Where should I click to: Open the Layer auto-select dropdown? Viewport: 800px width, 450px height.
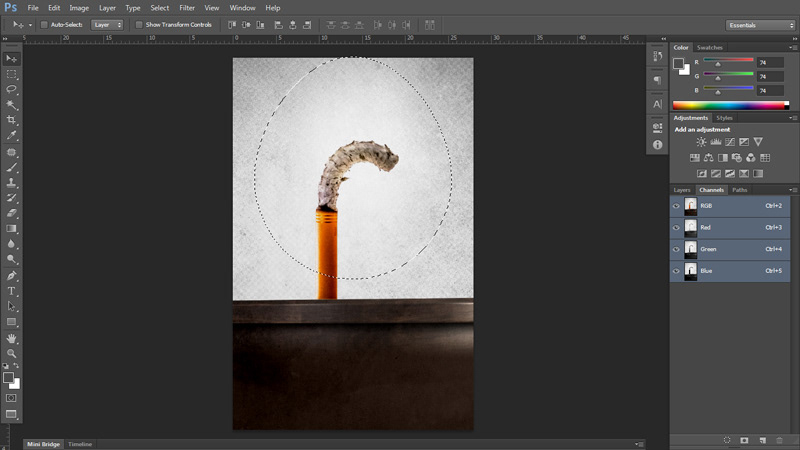pyautogui.click(x=107, y=24)
